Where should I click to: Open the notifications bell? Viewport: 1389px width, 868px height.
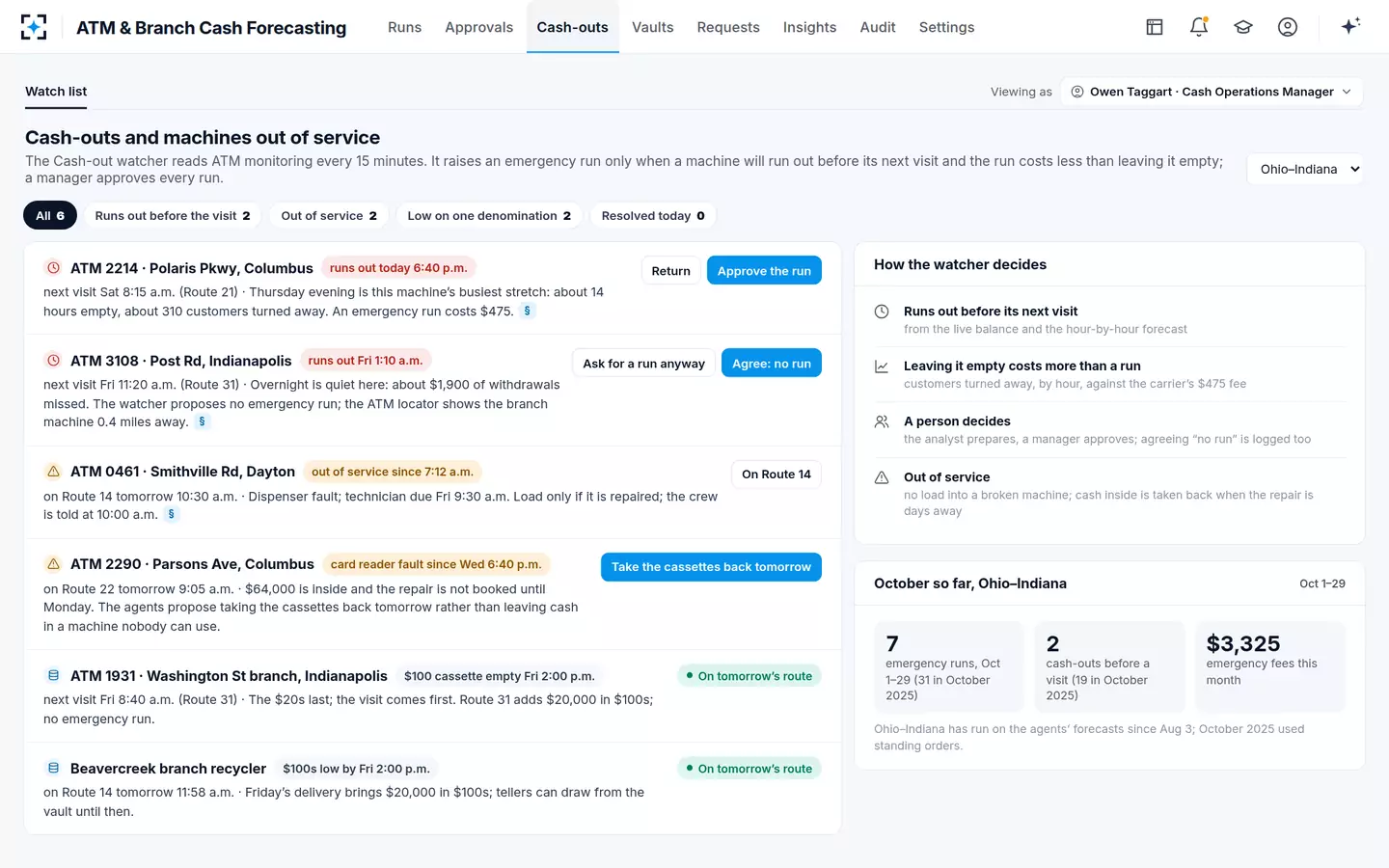(1199, 27)
